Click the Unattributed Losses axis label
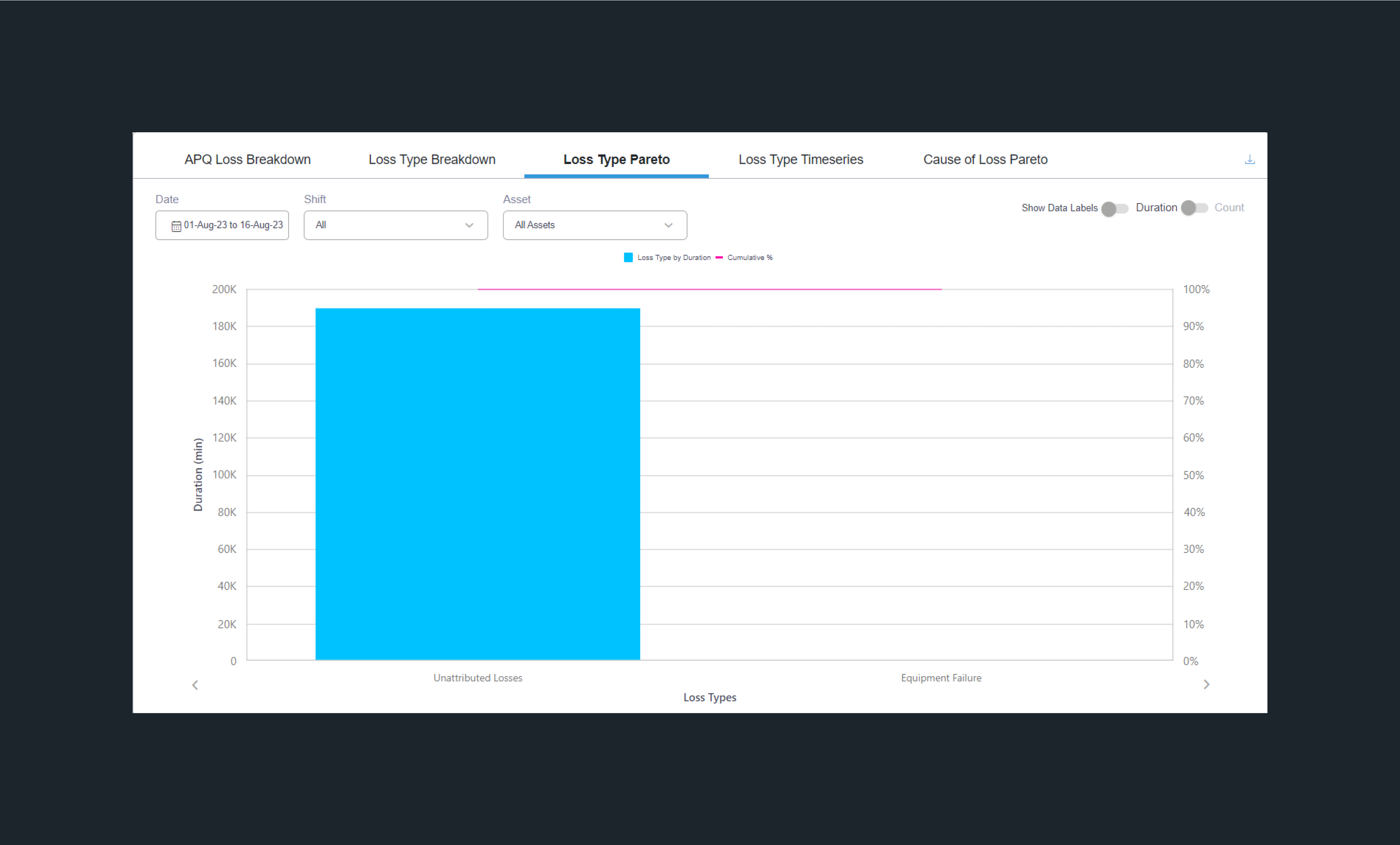 [478, 678]
